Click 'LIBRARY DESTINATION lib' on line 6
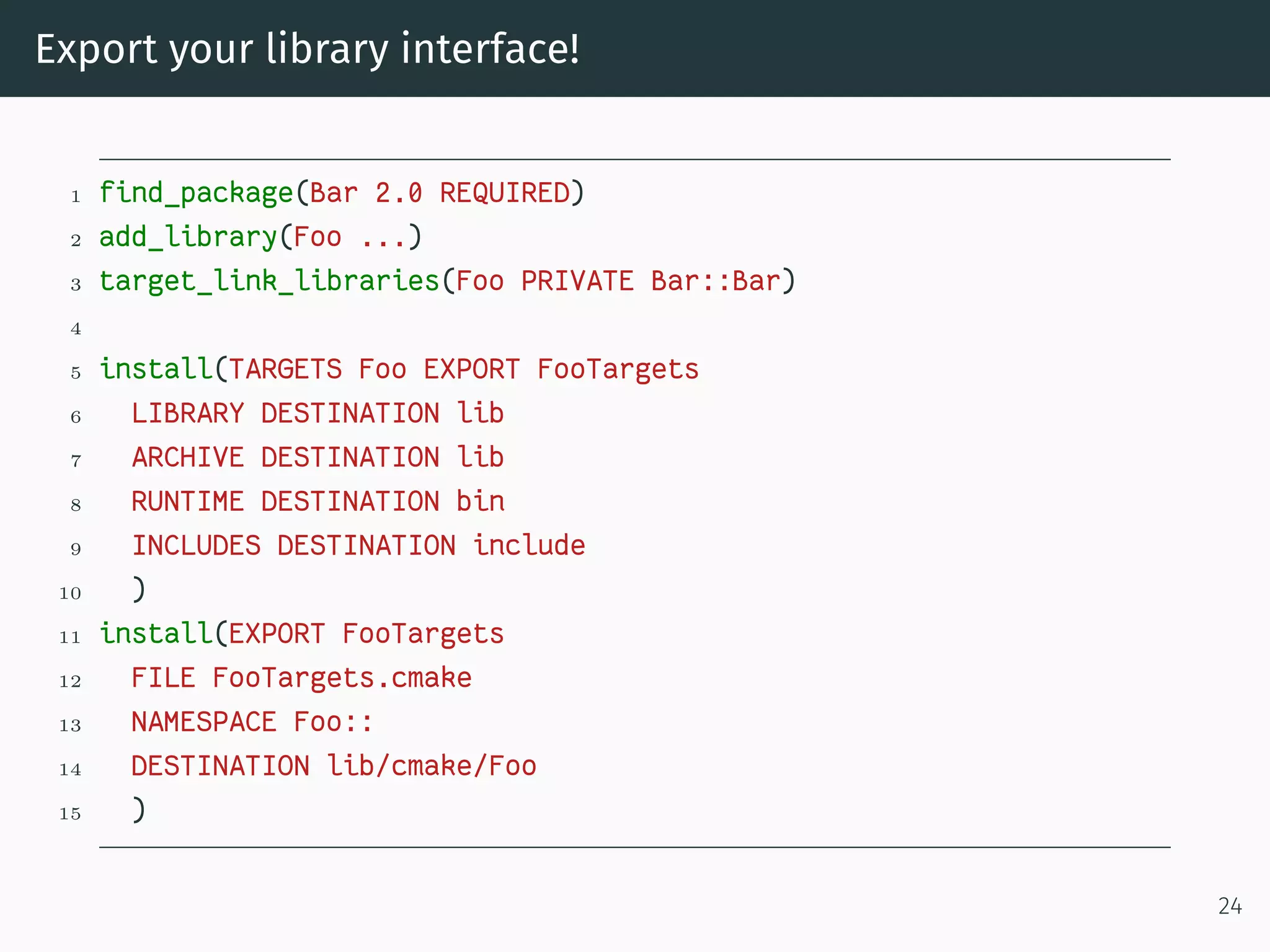 point(317,413)
